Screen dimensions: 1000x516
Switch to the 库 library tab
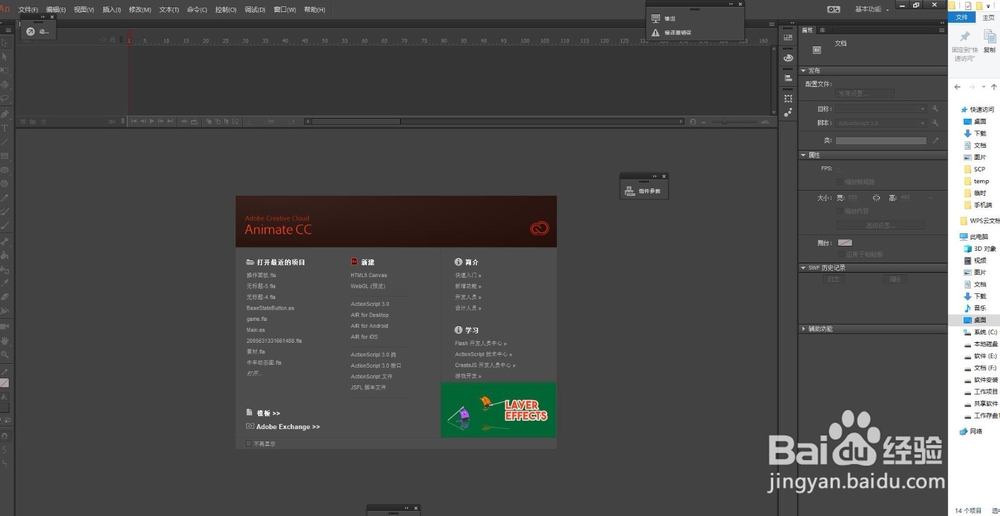click(x=823, y=30)
